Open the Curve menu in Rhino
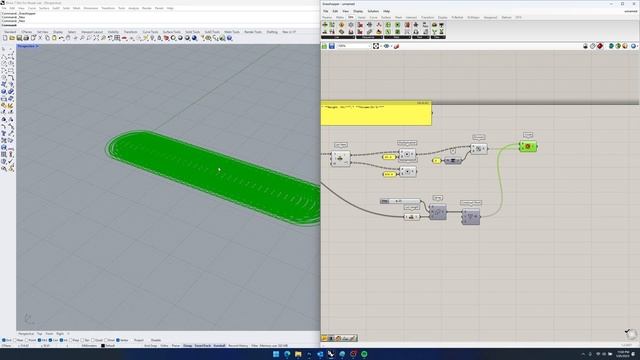The width and height of the screenshot is (640, 360). point(32,8)
